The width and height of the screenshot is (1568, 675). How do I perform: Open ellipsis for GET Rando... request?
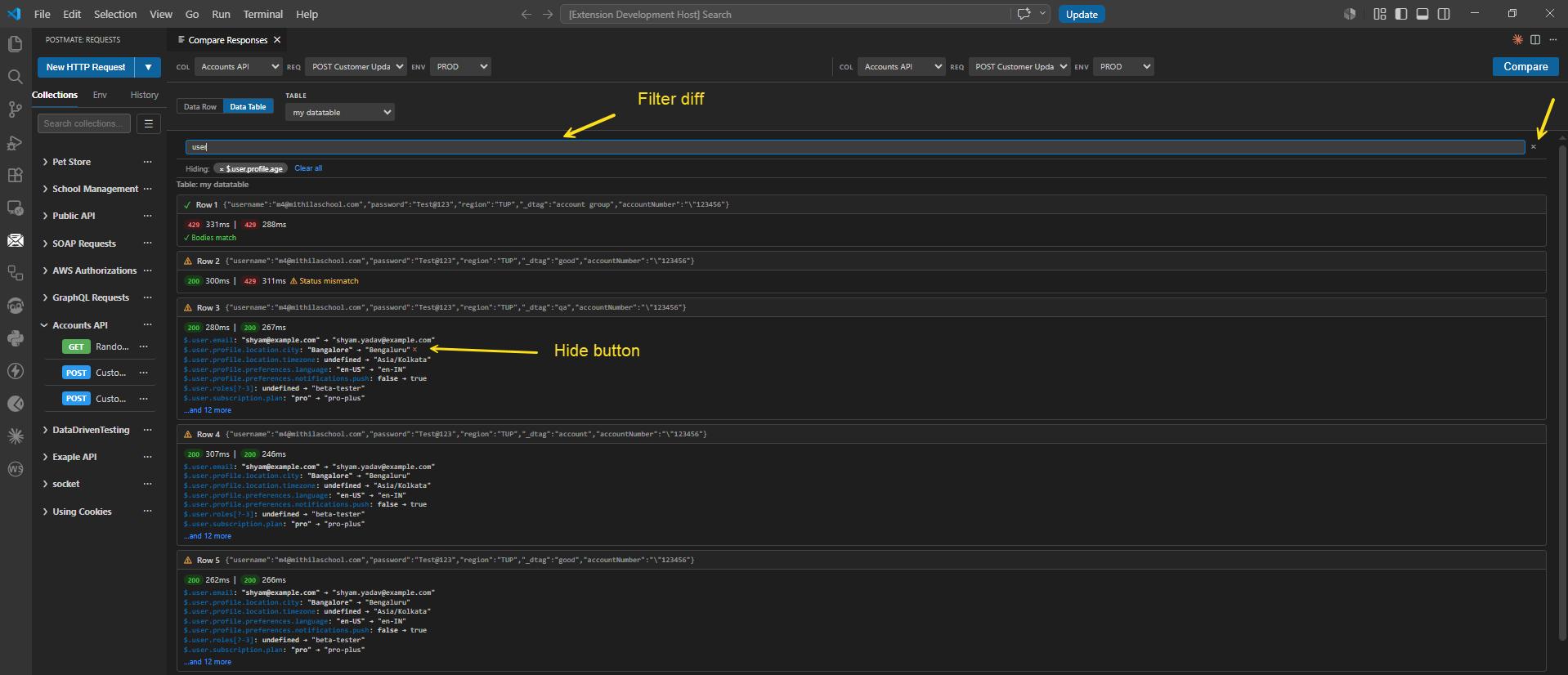point(143,346)
